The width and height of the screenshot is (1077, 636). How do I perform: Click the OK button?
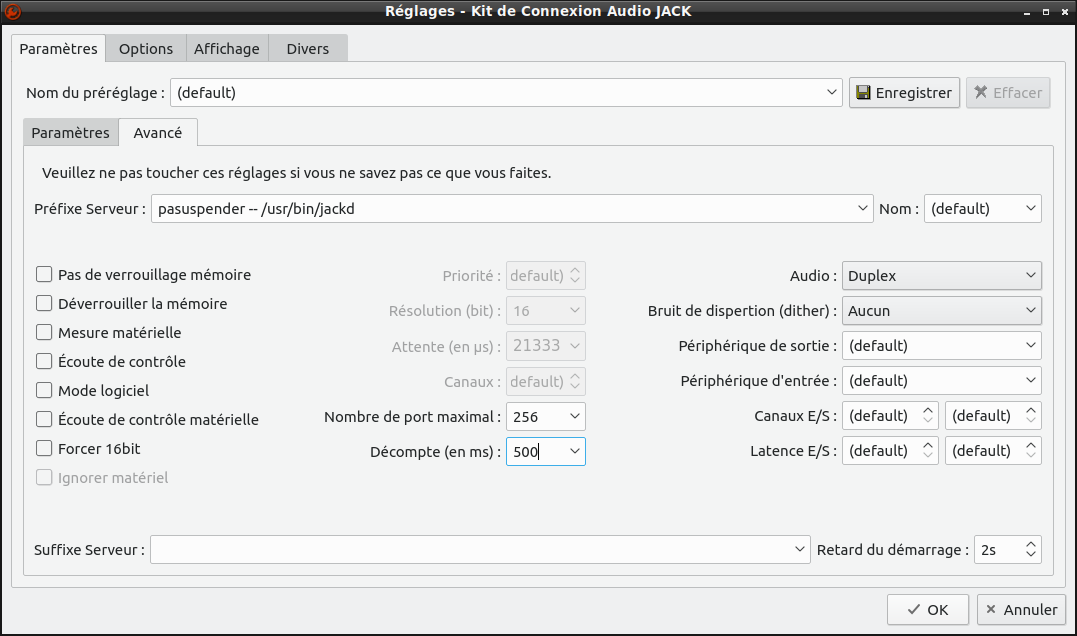coord(927,609)
